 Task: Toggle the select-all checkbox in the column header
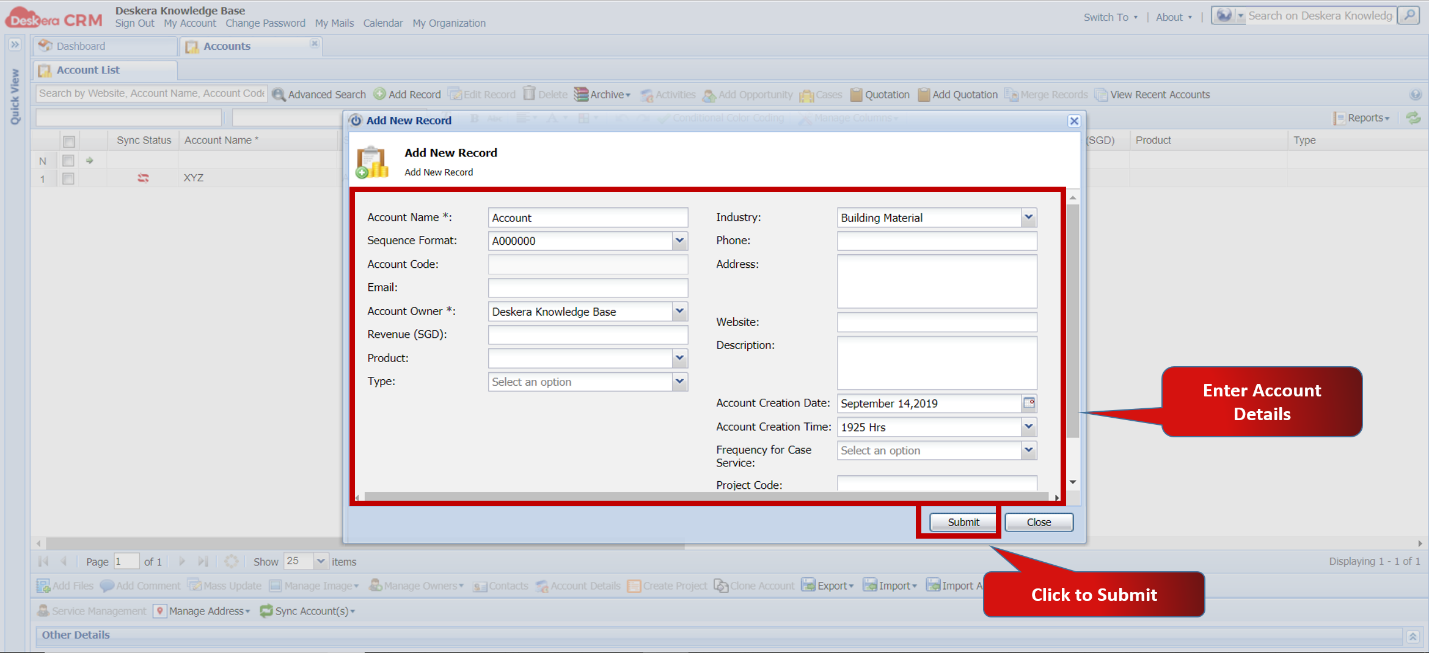pyautogui.click(x=67, y=140)
